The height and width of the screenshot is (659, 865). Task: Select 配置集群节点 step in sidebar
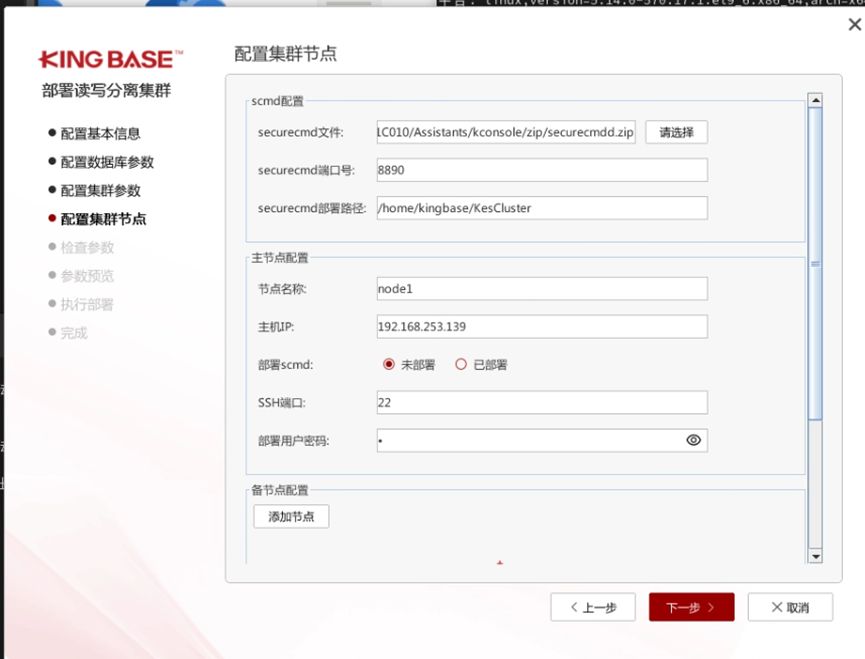click(x=103, y=219)
